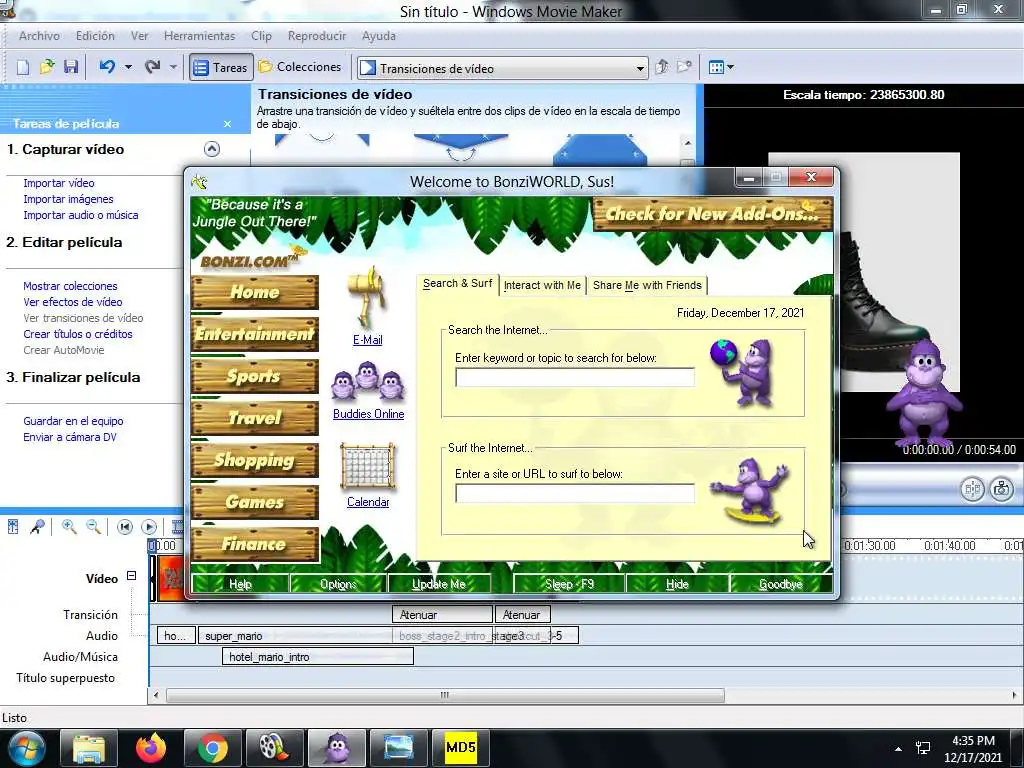Open the Edición menu
1024x768 pixels.
[x=95, y=36]
